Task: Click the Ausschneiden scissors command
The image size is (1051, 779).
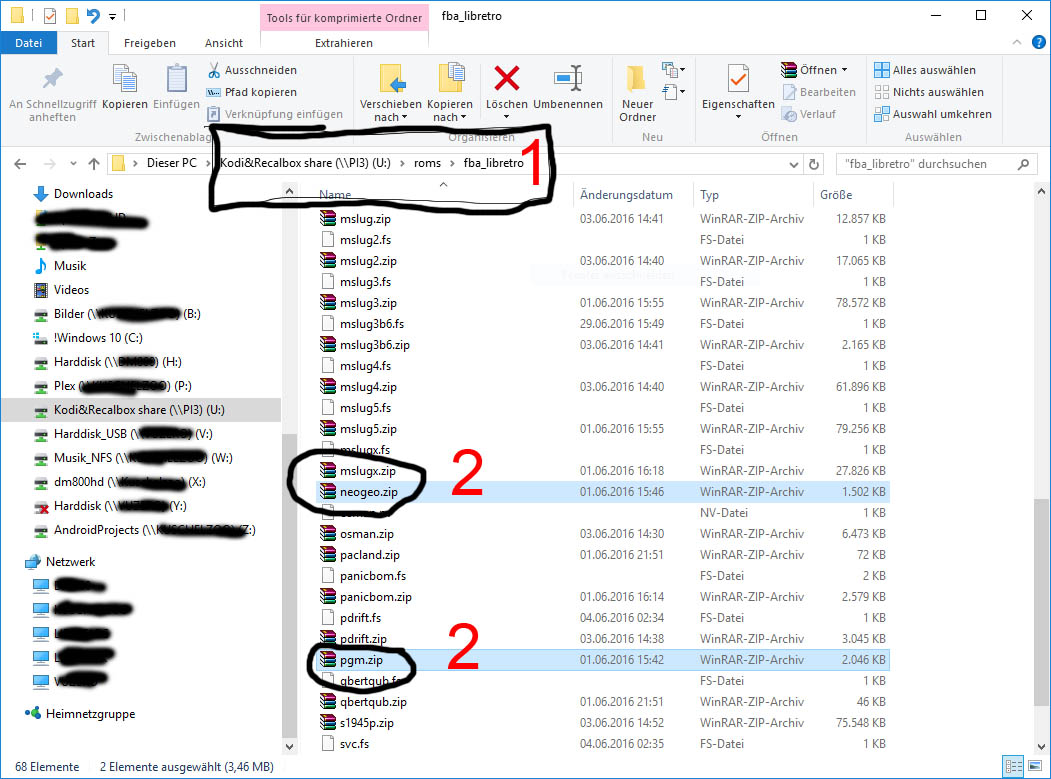Action: 252,70
